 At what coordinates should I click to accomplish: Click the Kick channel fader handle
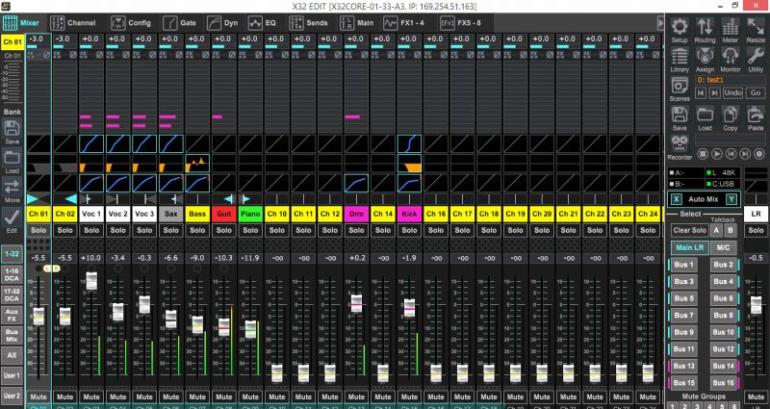click(x=410, y=307)
